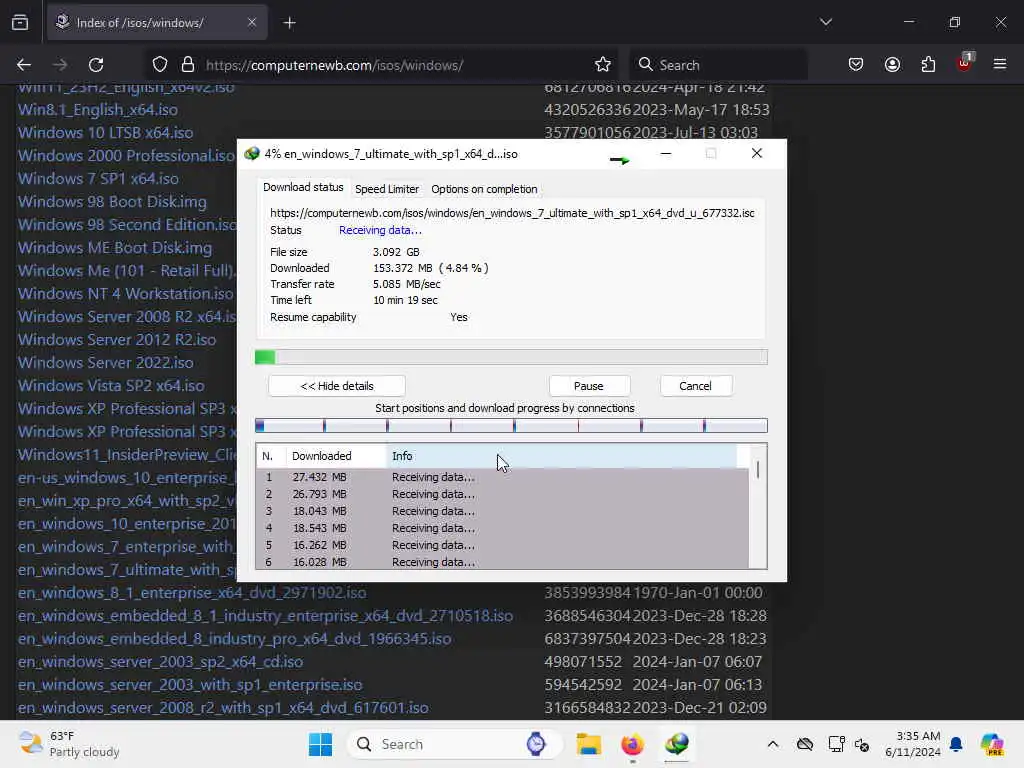The image size is (1024, 768).
Task: Open the weather widget showing 63°F
Action: (x=69, y=744)
